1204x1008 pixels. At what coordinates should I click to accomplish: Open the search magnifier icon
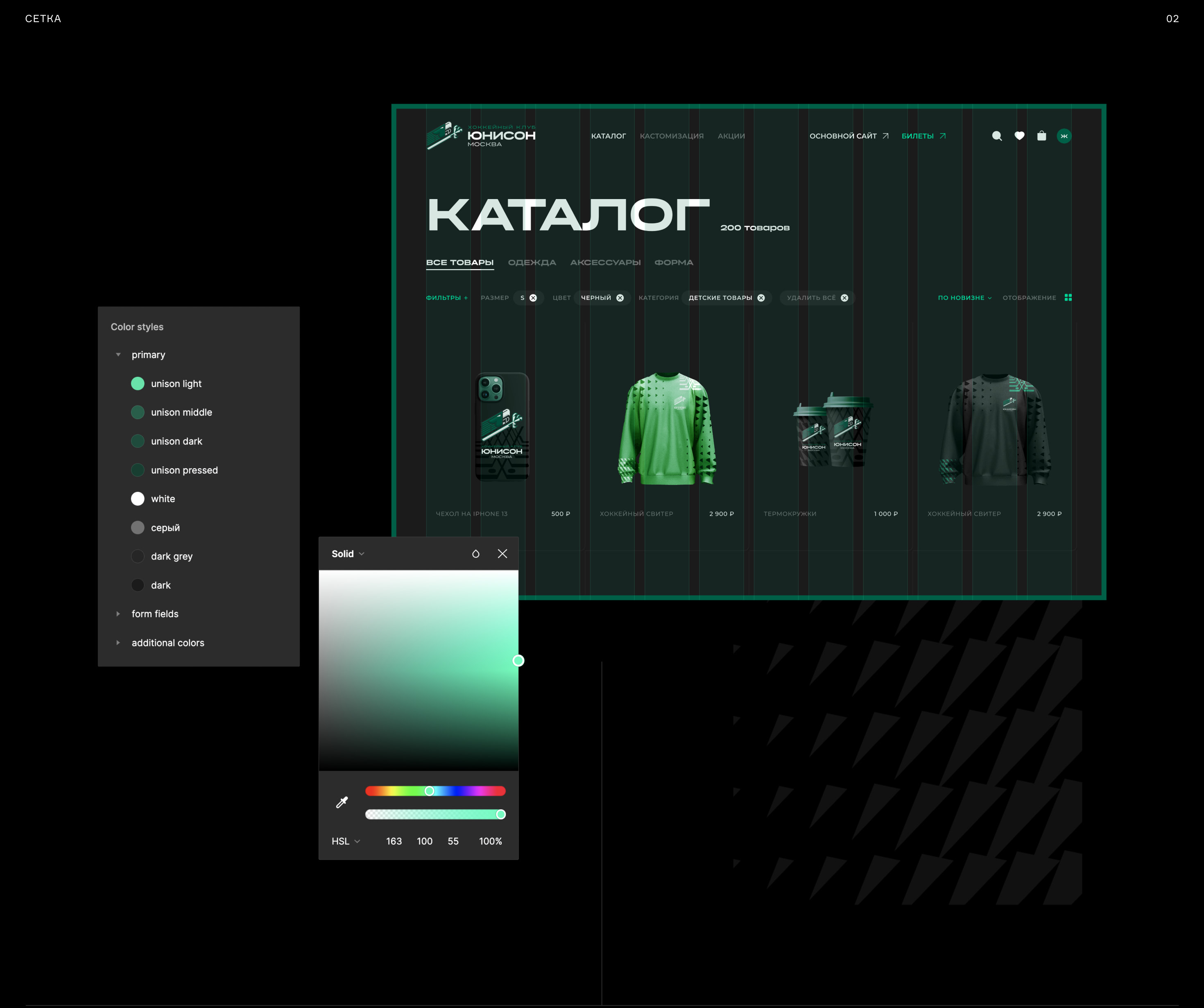[x=997, y=136]
